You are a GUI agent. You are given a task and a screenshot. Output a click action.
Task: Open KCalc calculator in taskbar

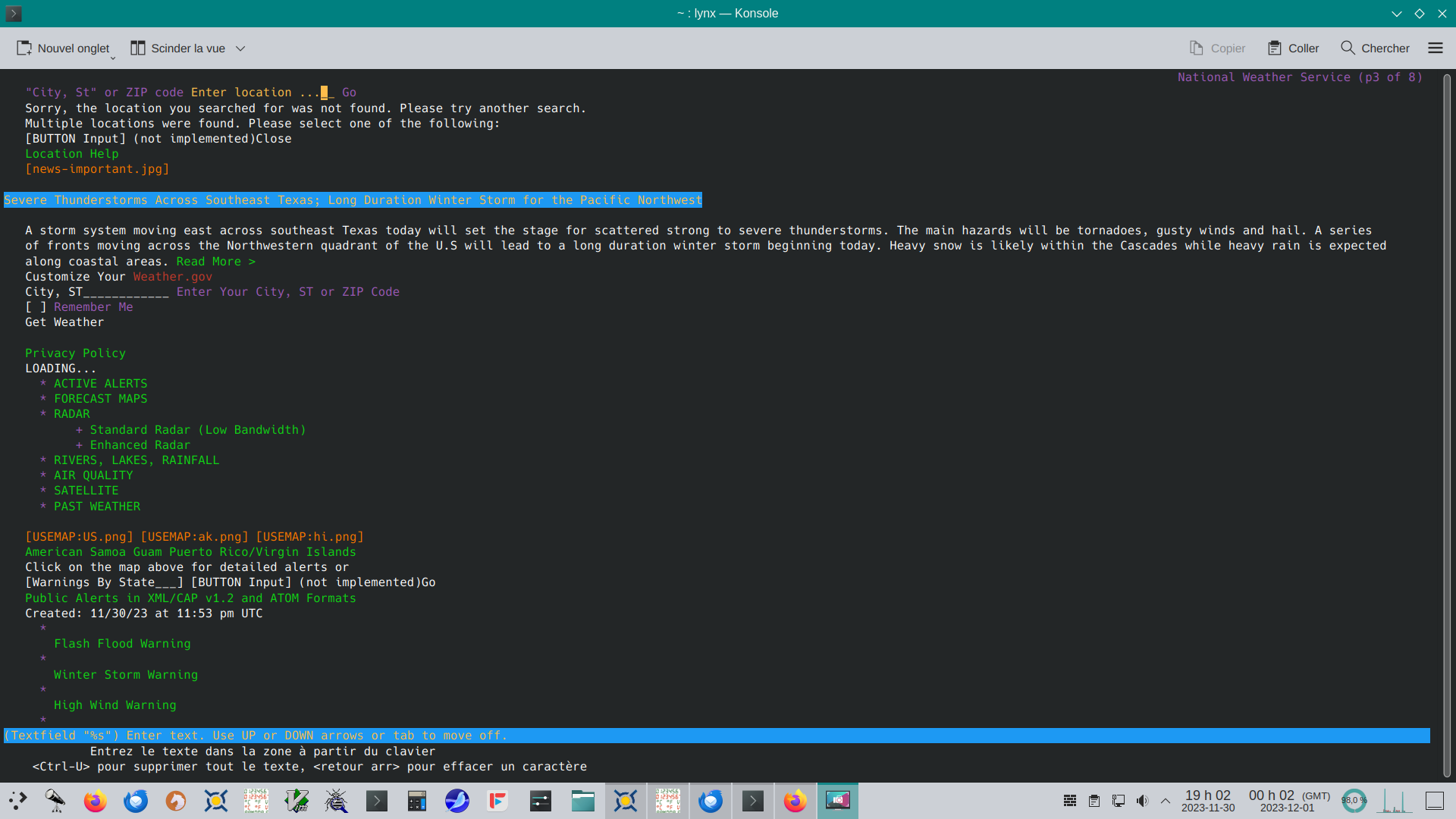tap(416, 801)
